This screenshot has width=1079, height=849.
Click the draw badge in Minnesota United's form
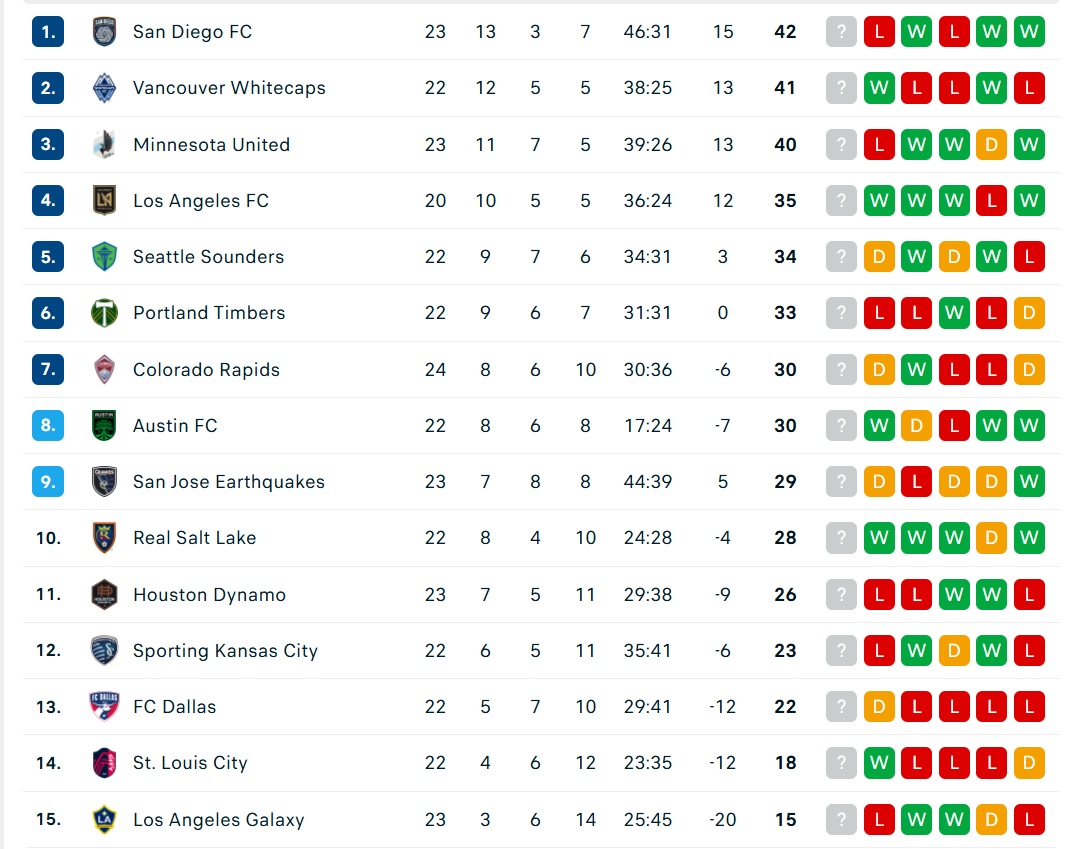point(992,144)
